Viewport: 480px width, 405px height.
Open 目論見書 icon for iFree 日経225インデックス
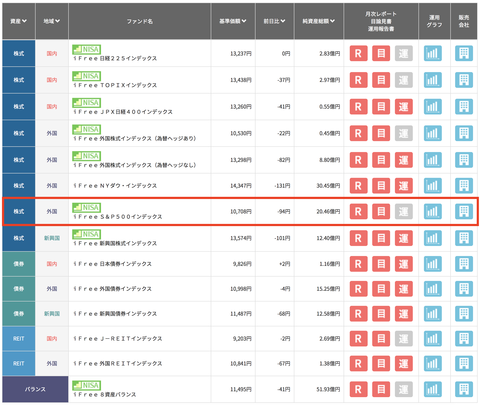[x=381, y=53]
